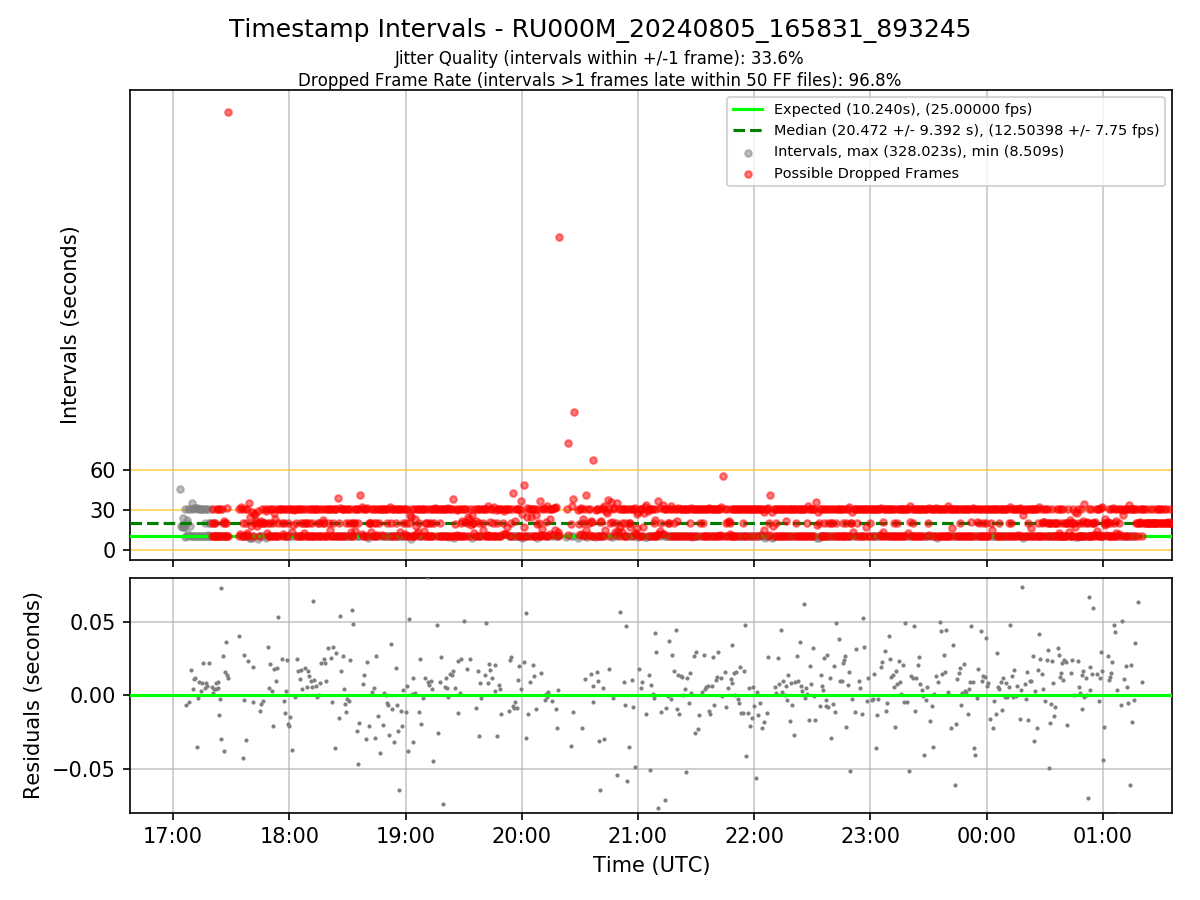Click the 00:00 time tick label
This screenshot has height=900, width=1200.
point(987,834)
